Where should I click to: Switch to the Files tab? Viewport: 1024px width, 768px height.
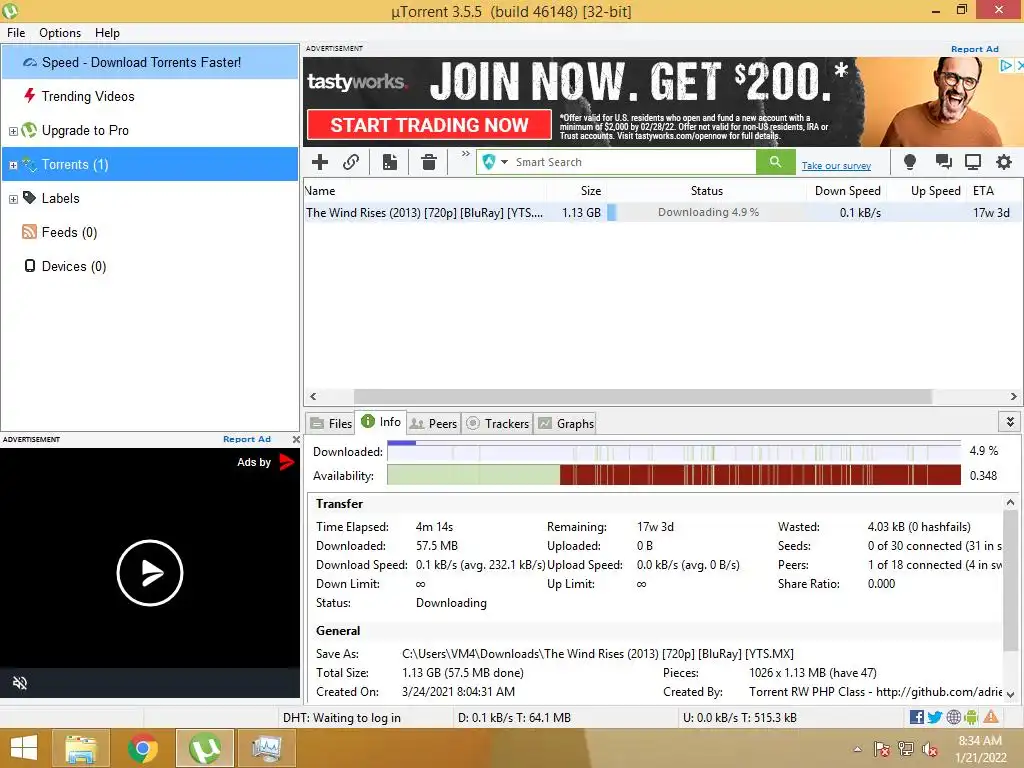331,424
